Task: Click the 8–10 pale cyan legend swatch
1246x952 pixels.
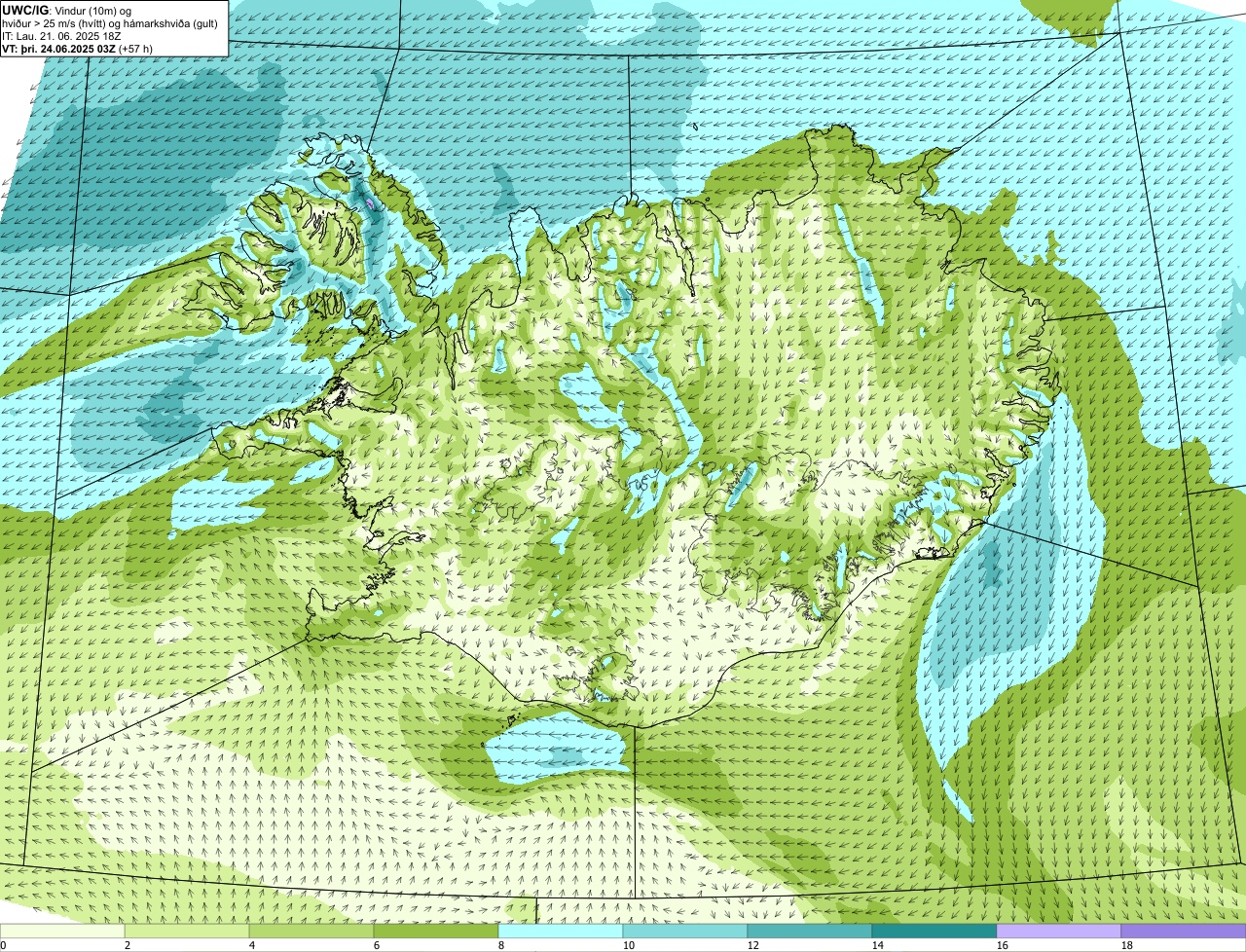Action: (561, 931)
